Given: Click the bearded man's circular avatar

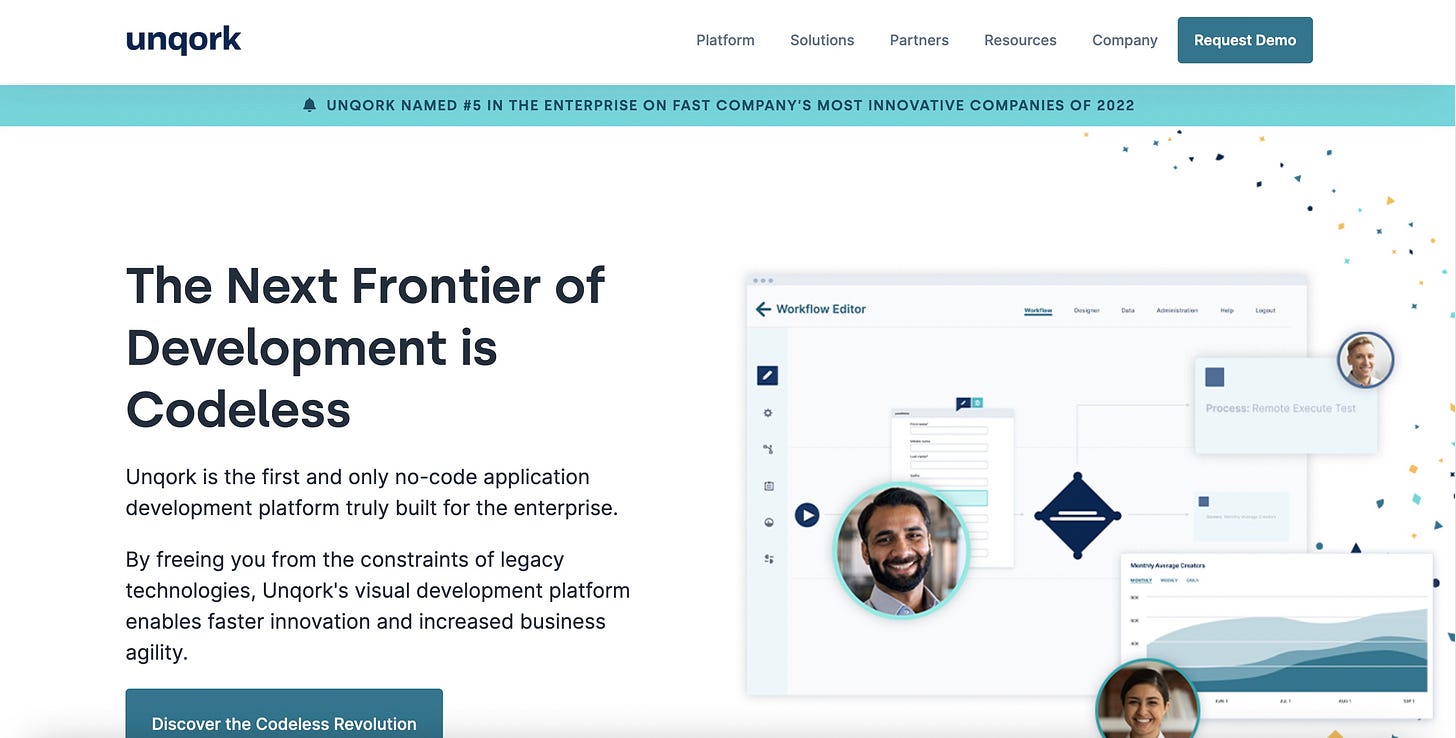Looking at the screenshot, I should tap(901, 550).
